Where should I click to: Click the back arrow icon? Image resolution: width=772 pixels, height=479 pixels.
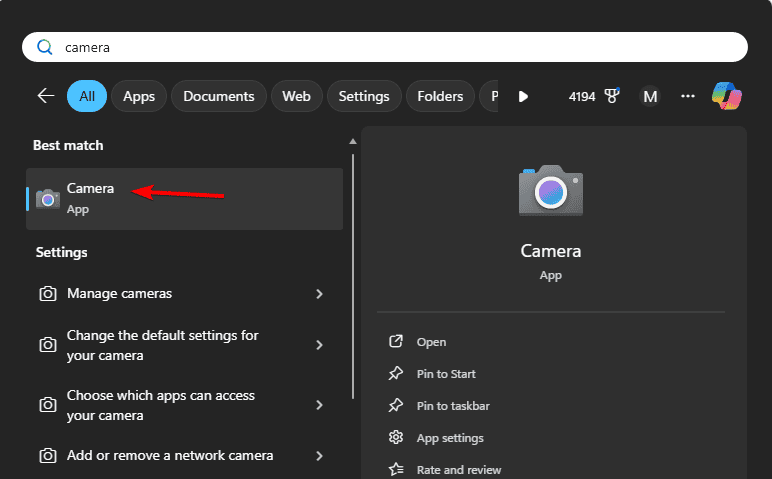coord(45,96)
